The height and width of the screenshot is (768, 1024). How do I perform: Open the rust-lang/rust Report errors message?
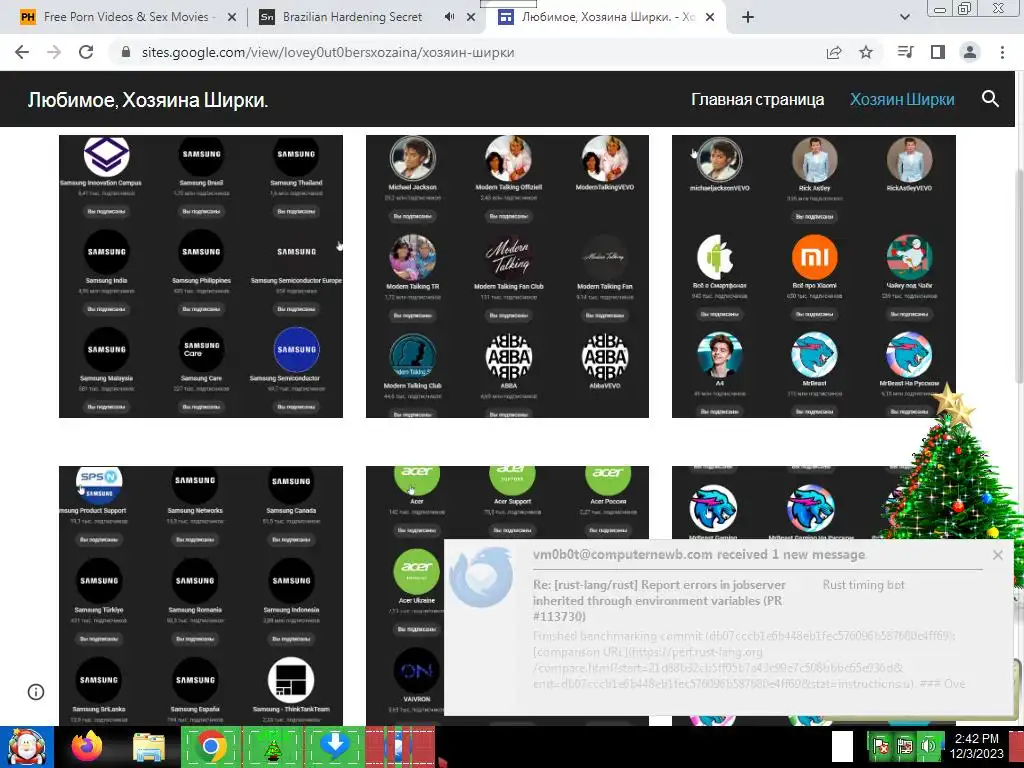tap(659, 600)
